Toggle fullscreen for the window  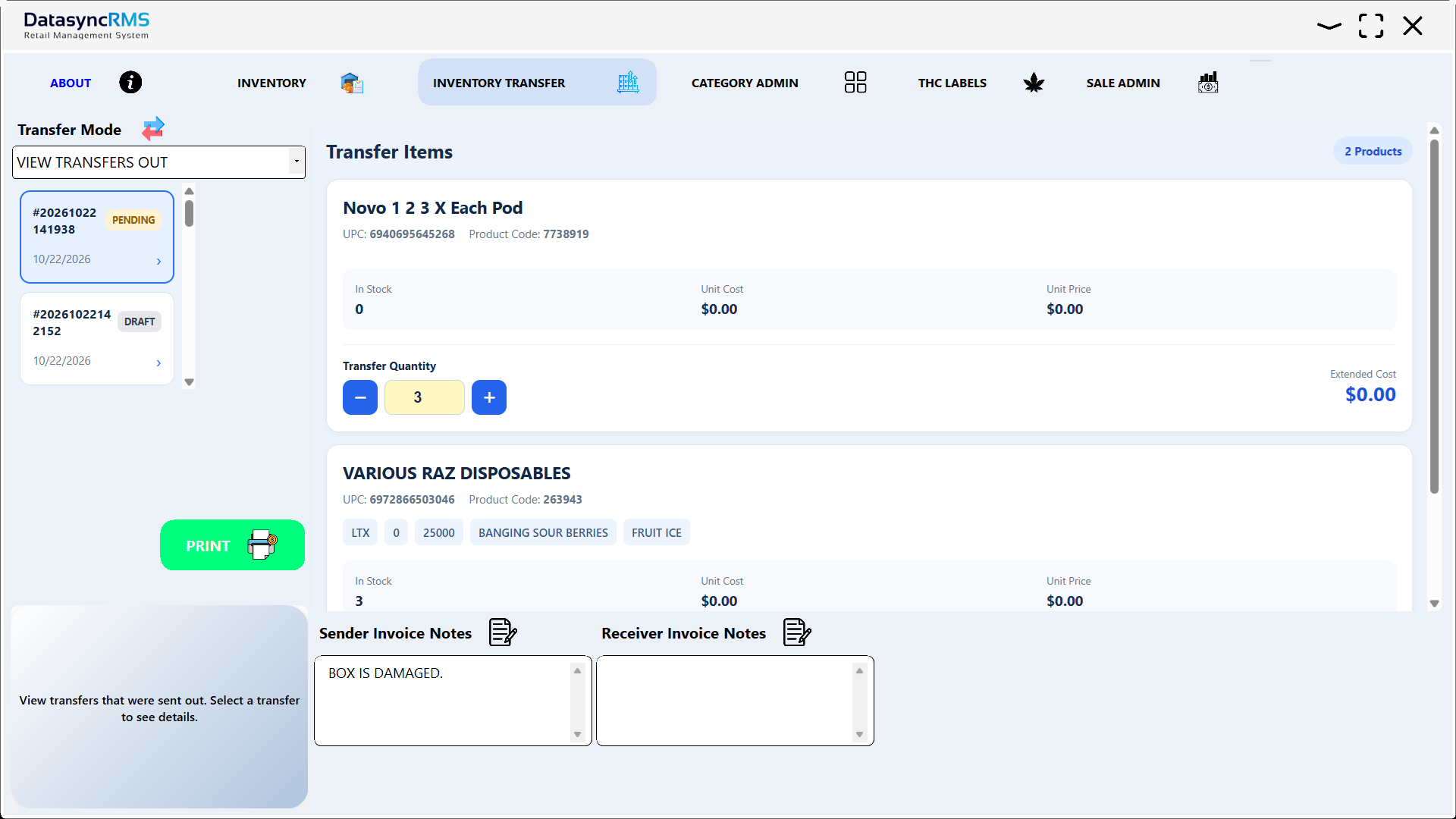pos(1371,26)
